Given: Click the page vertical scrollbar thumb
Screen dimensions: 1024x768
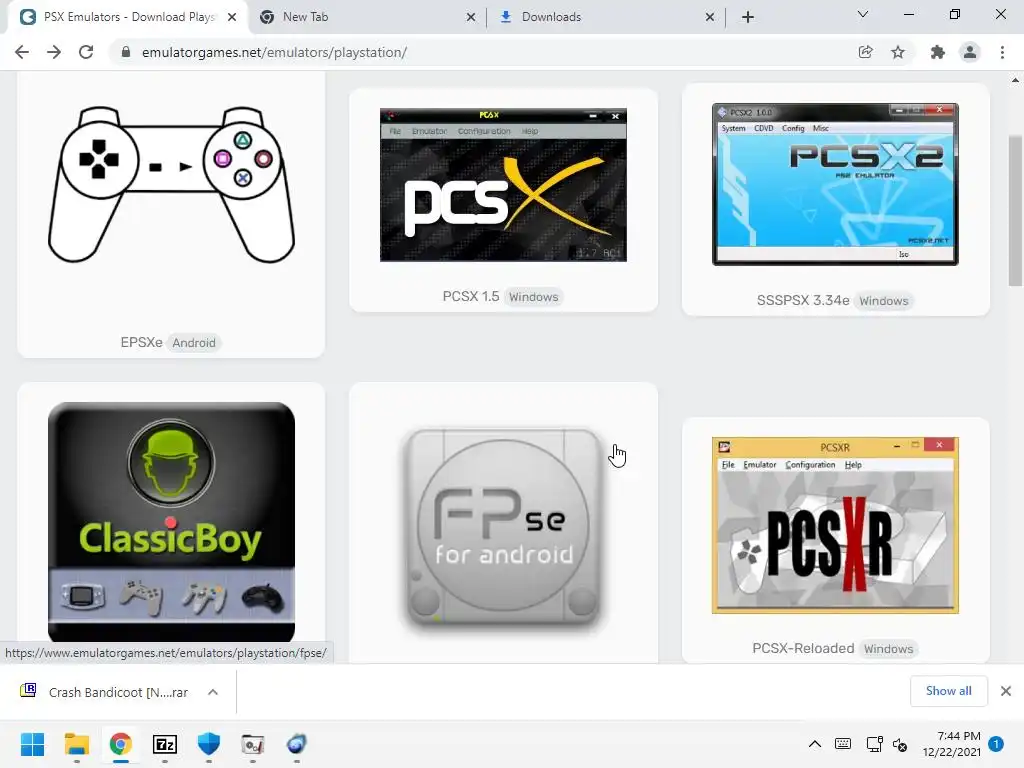Looking at the screenshot, I should 1015,210.
